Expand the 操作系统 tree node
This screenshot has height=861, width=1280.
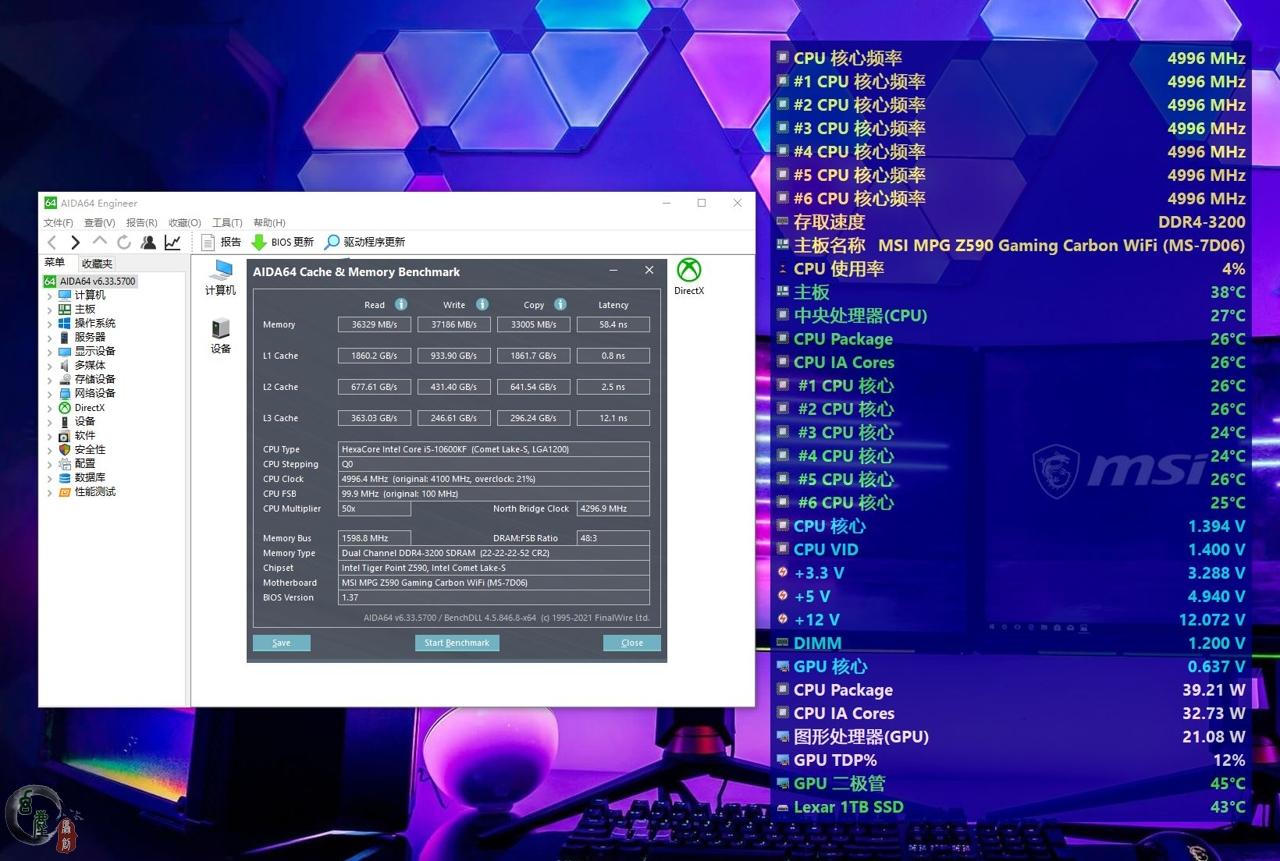tap(50, 323)
